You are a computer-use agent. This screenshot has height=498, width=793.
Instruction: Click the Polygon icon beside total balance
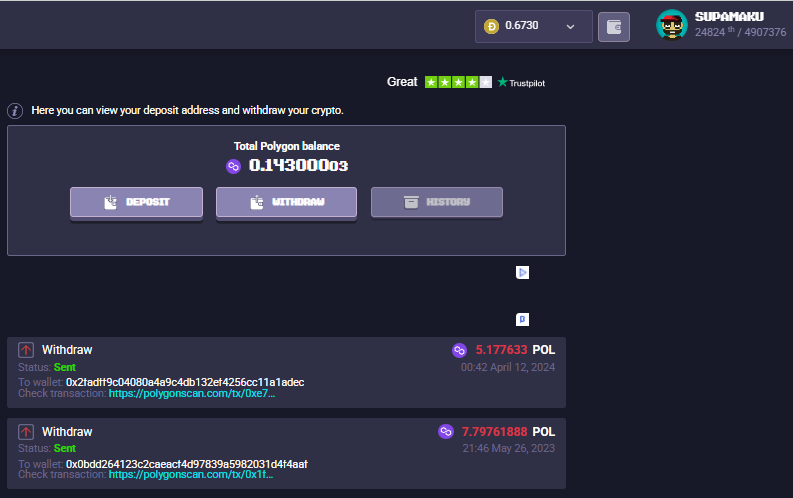click(x=233, y=166)
